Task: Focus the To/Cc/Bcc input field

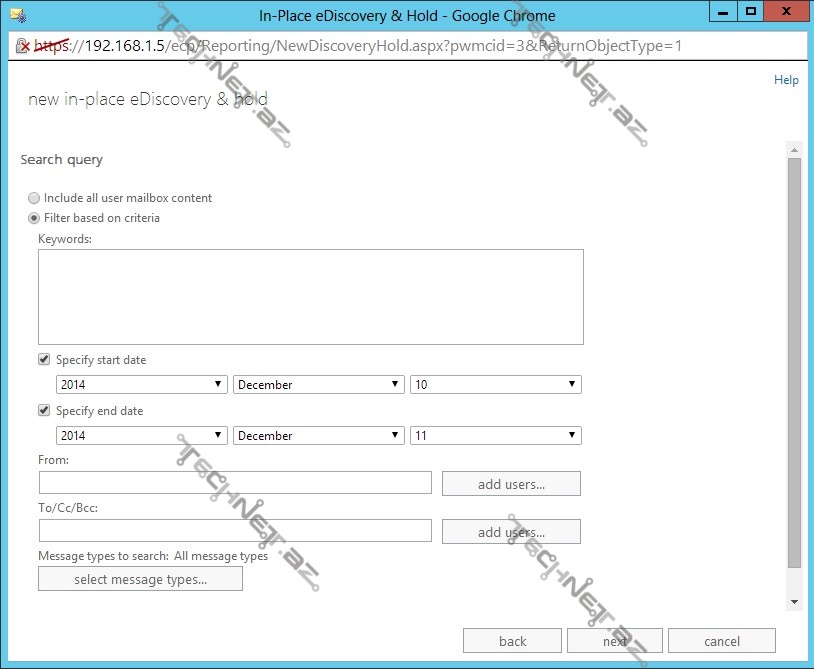Action: click(x=235, y=531)
